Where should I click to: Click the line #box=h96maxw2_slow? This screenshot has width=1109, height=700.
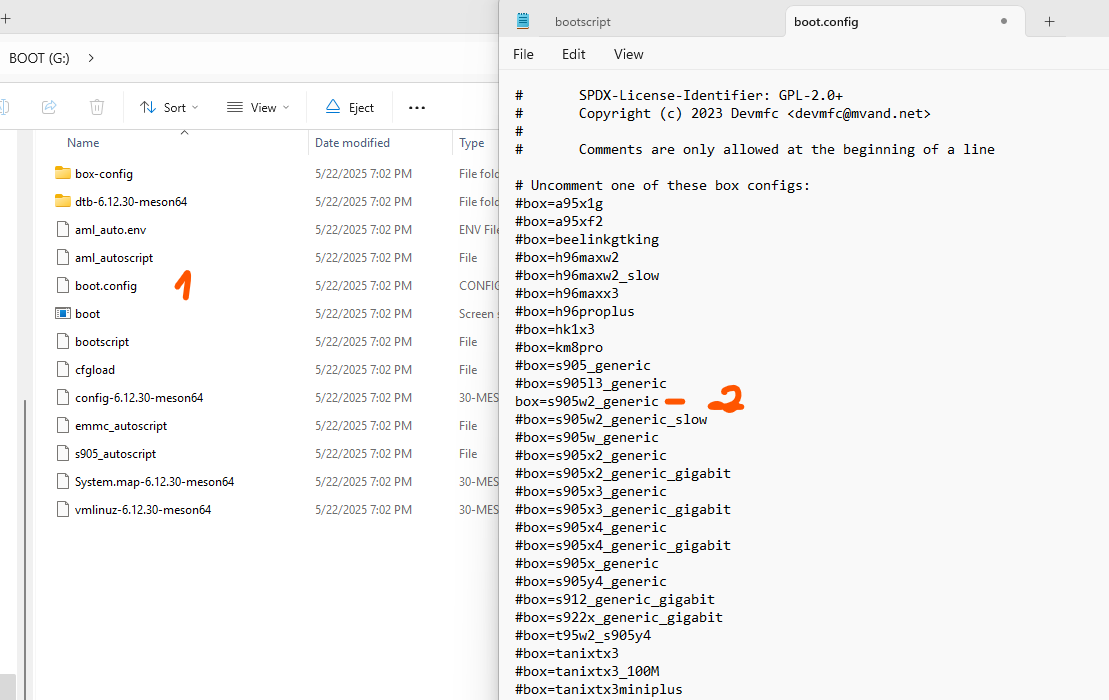(586, 276)
